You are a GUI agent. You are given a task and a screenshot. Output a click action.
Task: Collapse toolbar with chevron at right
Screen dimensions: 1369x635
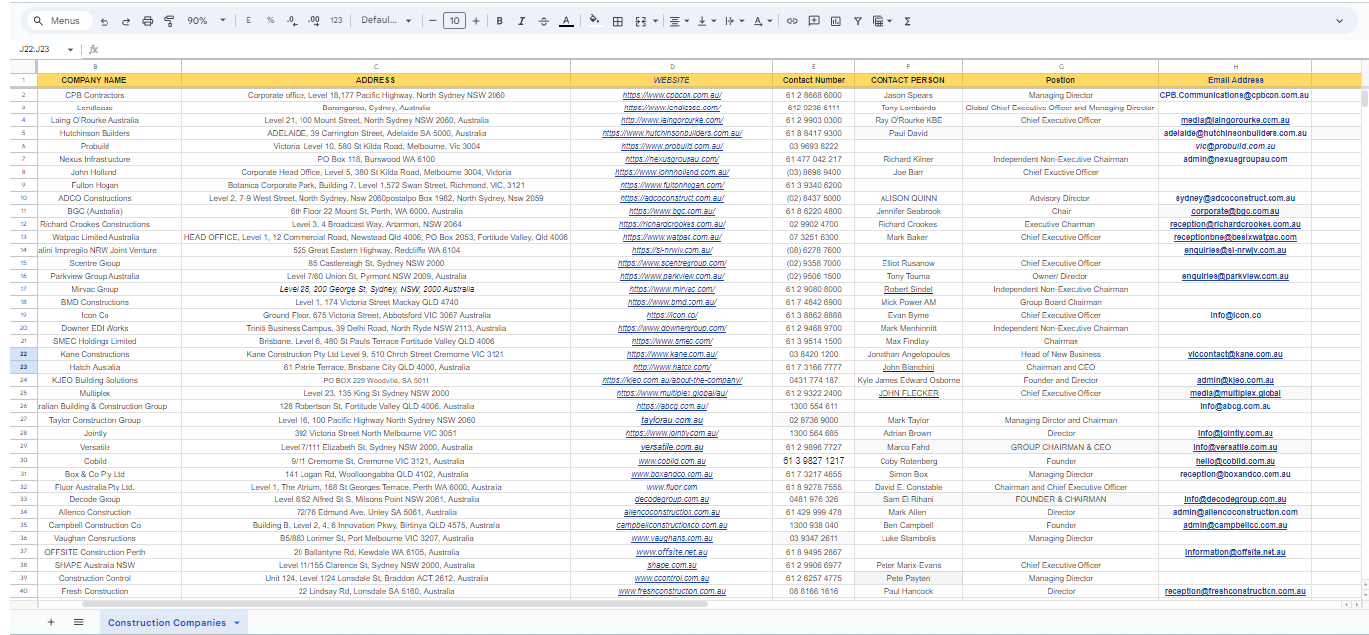coord(1340,20)
